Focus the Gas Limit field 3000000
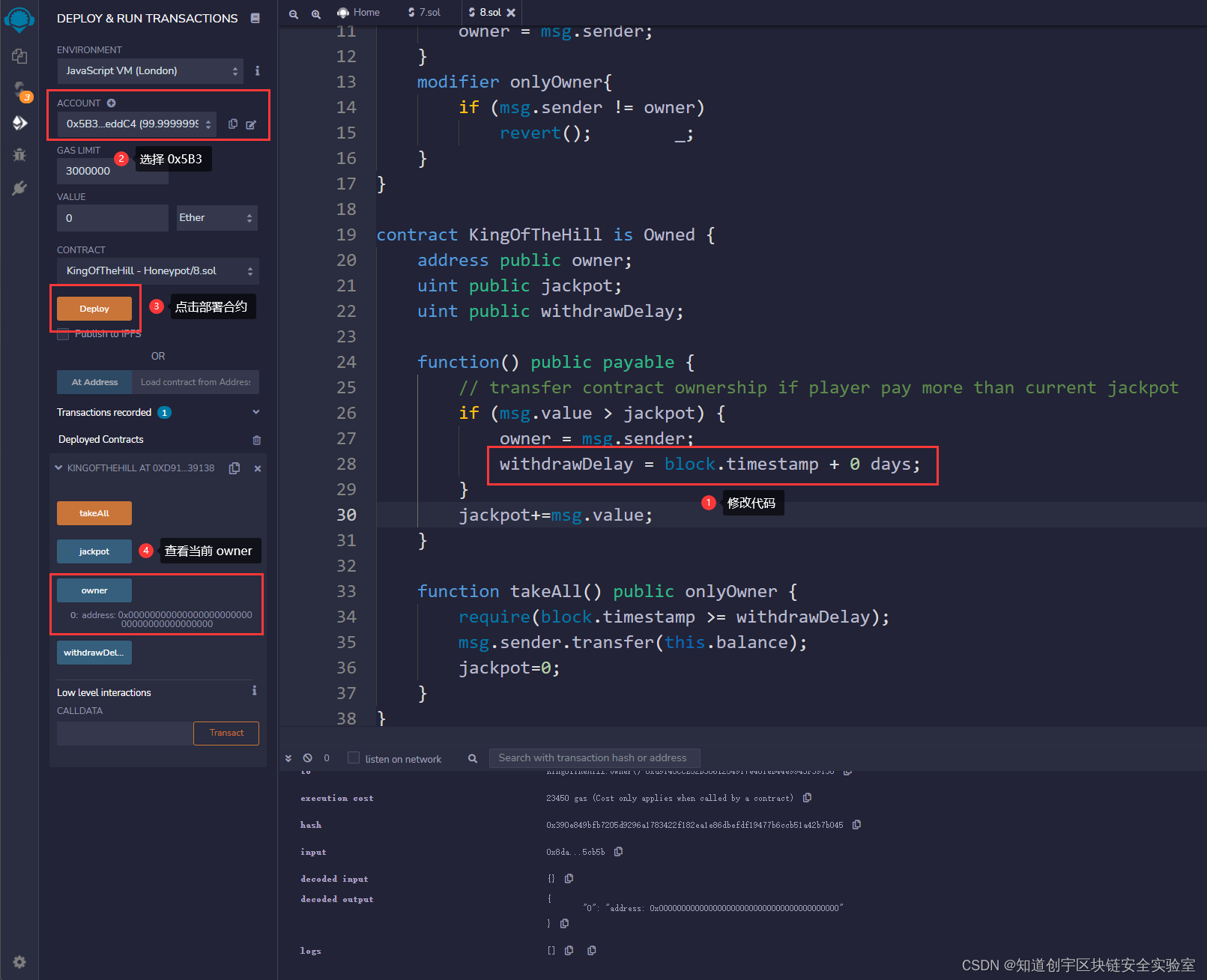Viewport: 1207px width, 980px height. [x=113, y=171]
